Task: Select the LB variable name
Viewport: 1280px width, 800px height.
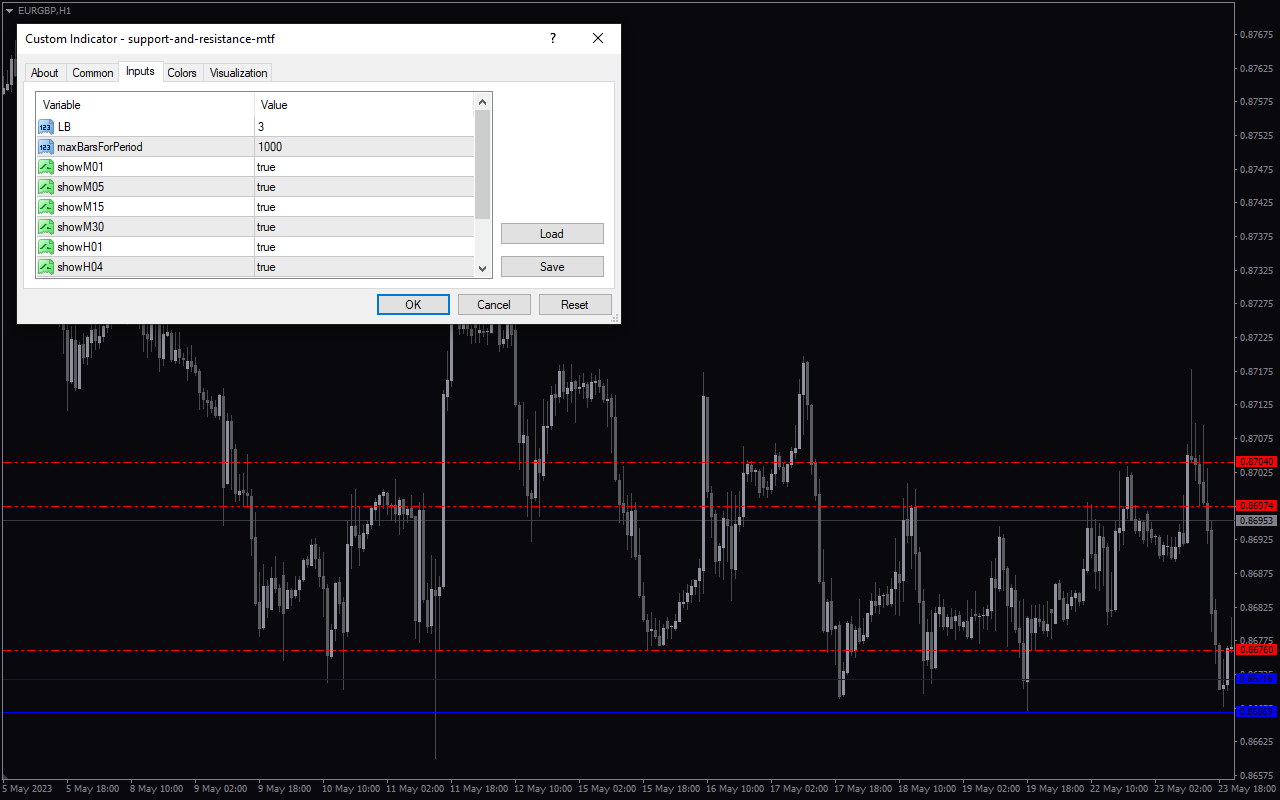Action: pyautogui.click(x=64, y=127)
